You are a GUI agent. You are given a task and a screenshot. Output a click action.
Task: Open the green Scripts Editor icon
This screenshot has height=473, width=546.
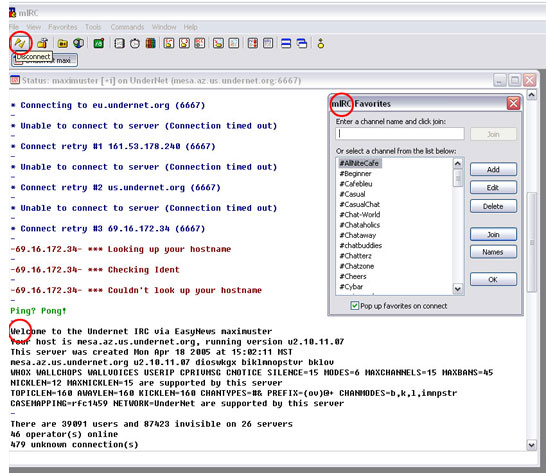click(99, 44)
